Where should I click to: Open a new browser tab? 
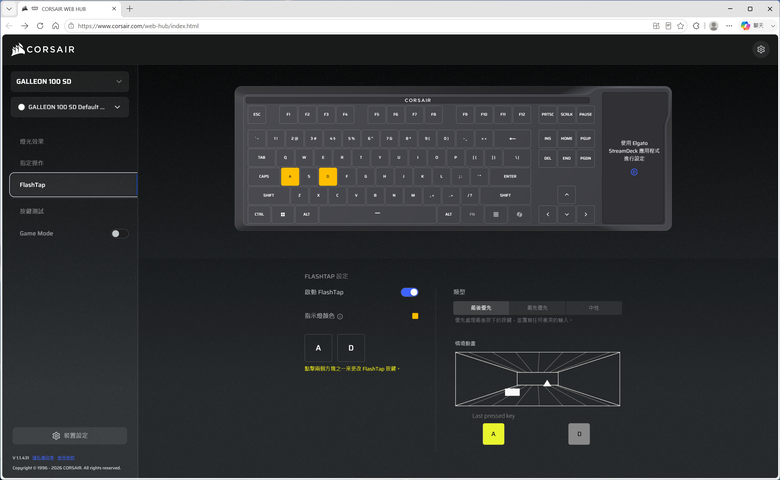point(129,8)
